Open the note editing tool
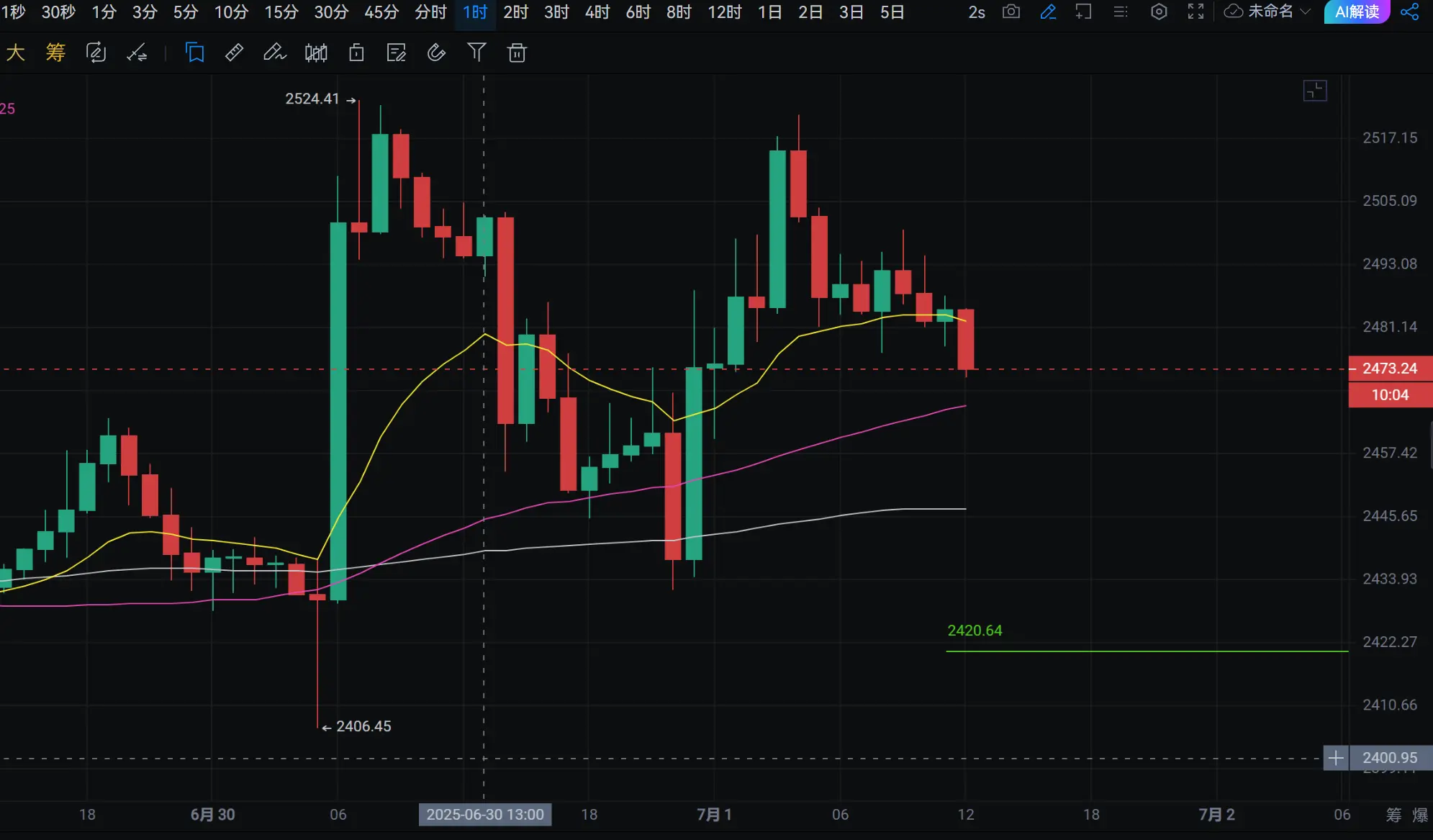This screenshot has width=1433, height=840. point(396,53)
